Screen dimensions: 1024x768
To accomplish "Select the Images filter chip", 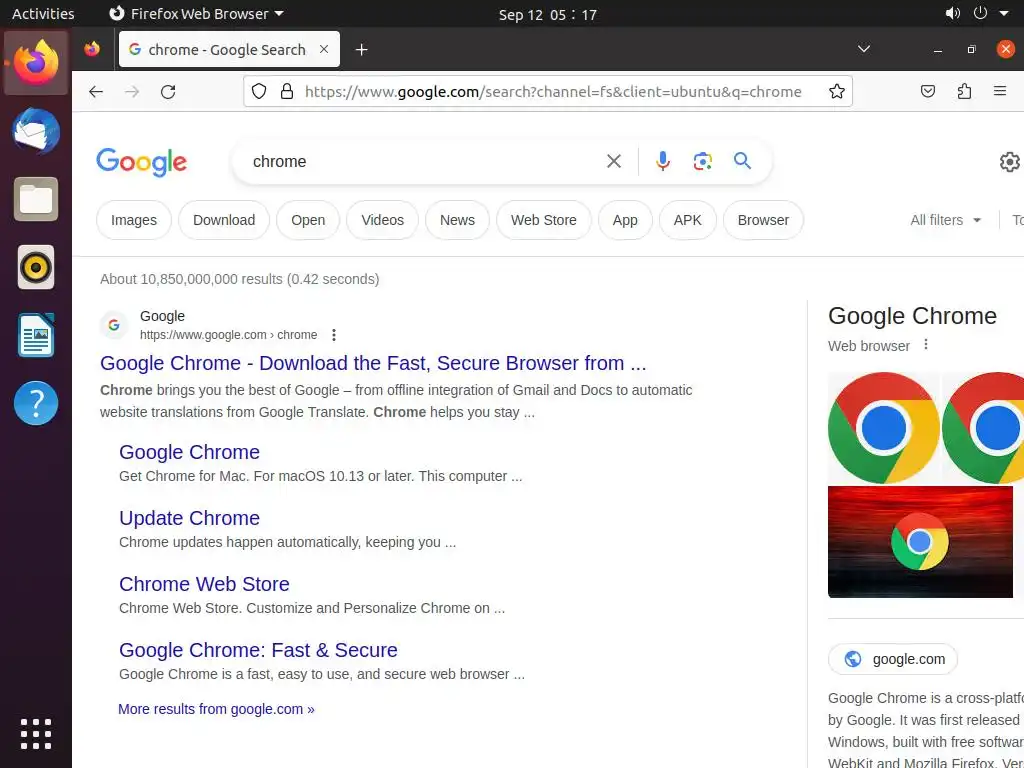I will pos(134,220).
